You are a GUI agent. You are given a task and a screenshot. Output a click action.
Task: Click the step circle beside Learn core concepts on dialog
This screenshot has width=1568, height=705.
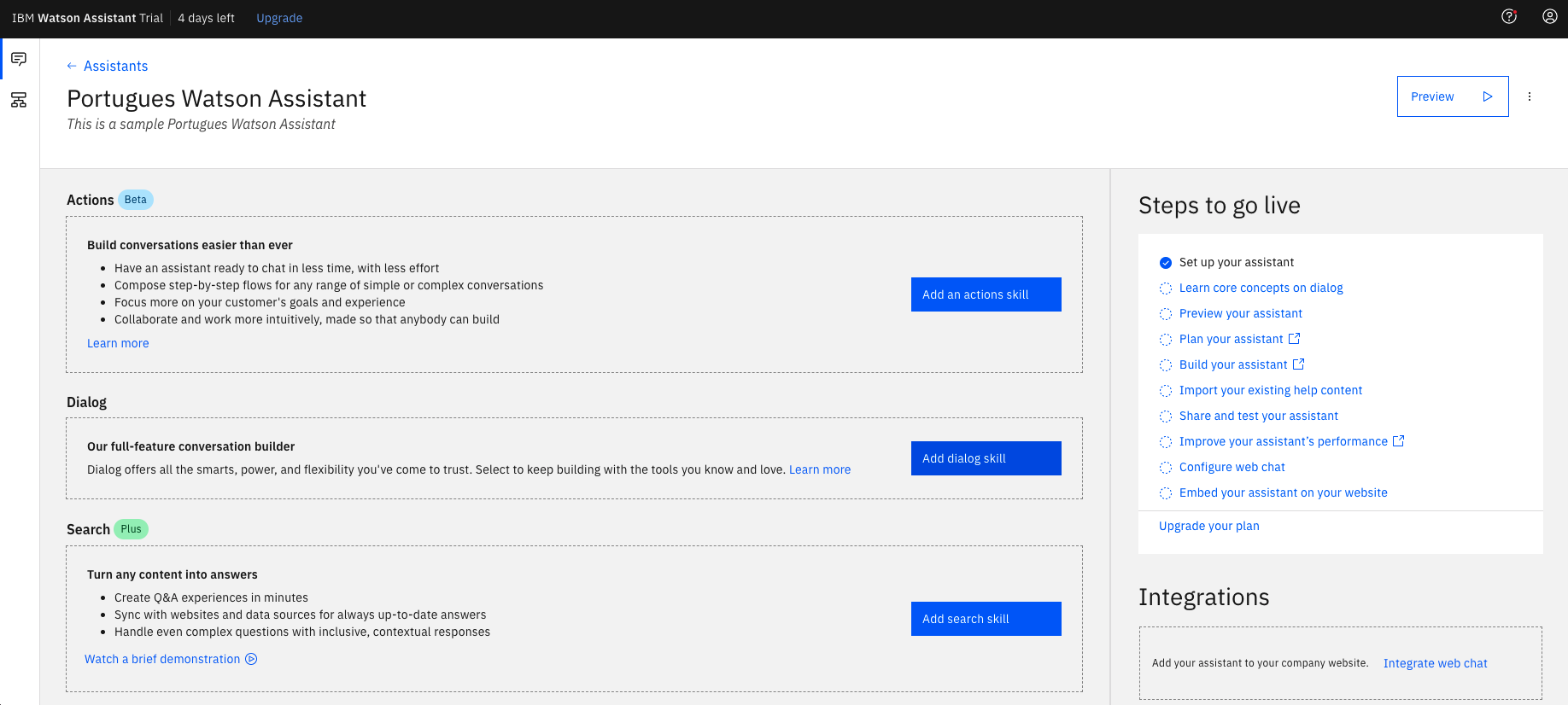click(1166, 288)
